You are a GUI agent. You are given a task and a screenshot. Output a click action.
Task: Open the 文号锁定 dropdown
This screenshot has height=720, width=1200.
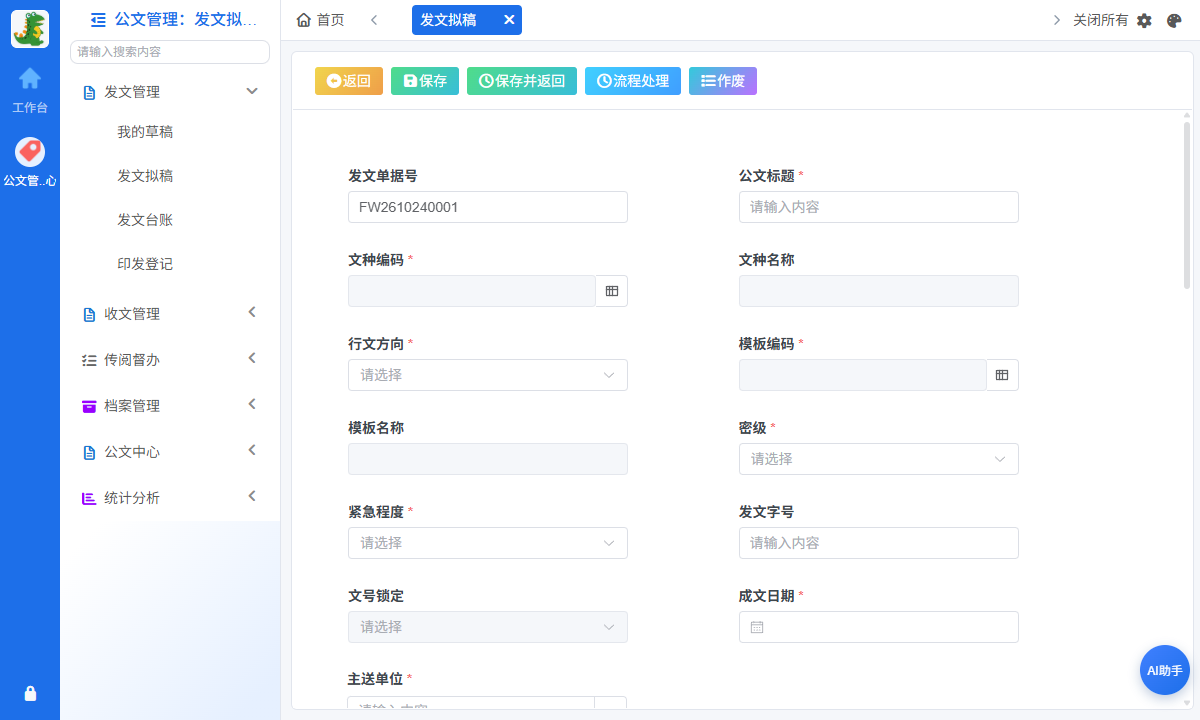488,627
